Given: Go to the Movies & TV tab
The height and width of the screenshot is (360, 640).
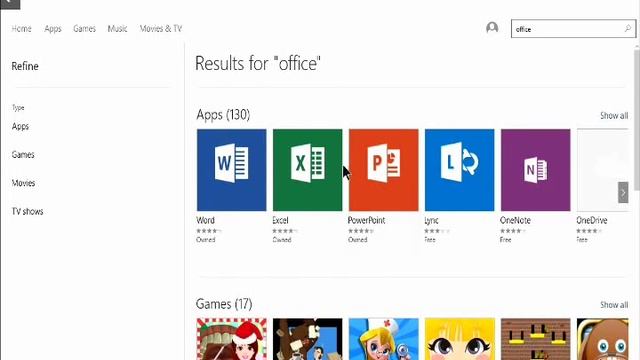Looking at the screenshot, I should [160, 29].
